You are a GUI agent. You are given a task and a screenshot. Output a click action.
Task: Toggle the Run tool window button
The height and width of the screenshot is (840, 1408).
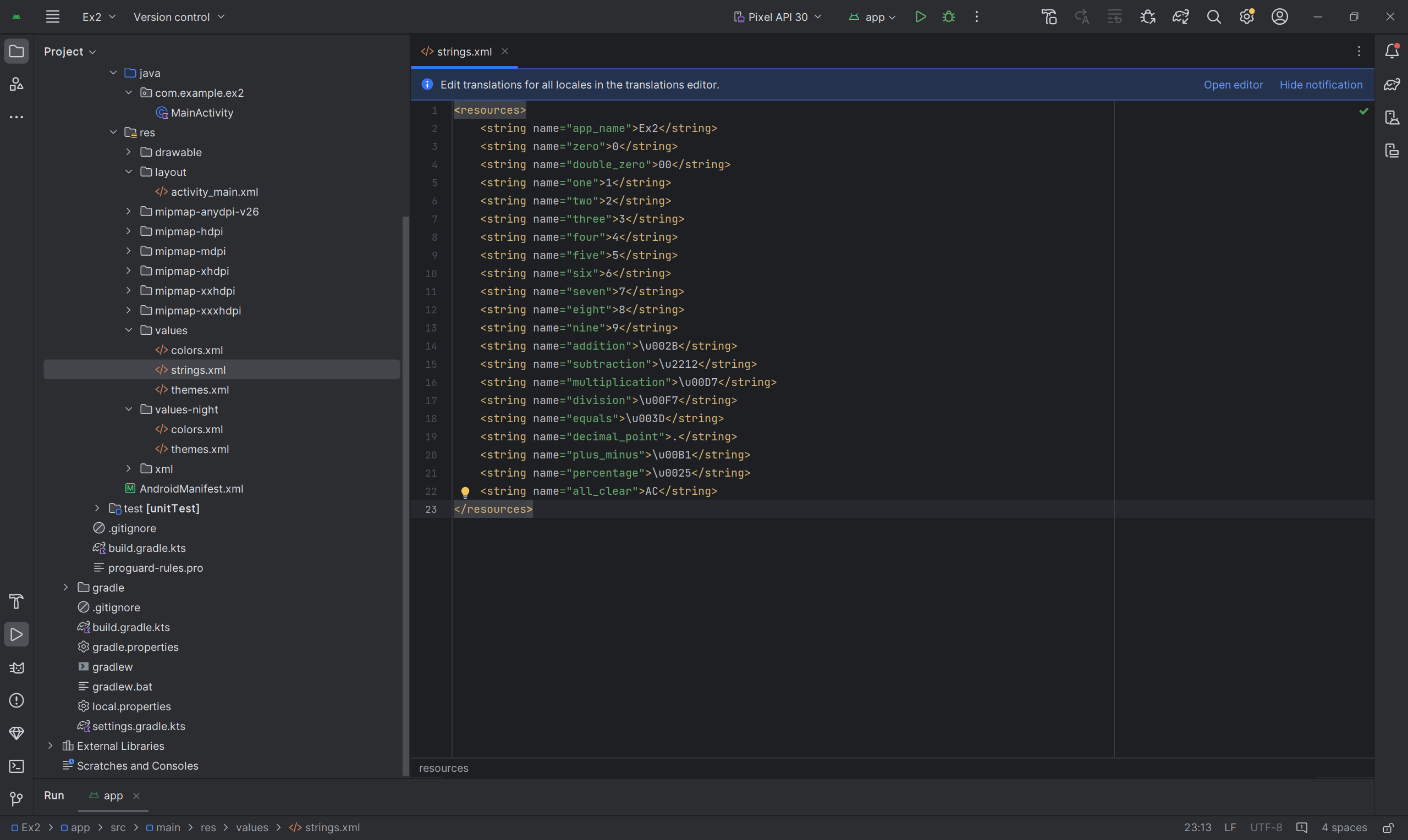16,634
